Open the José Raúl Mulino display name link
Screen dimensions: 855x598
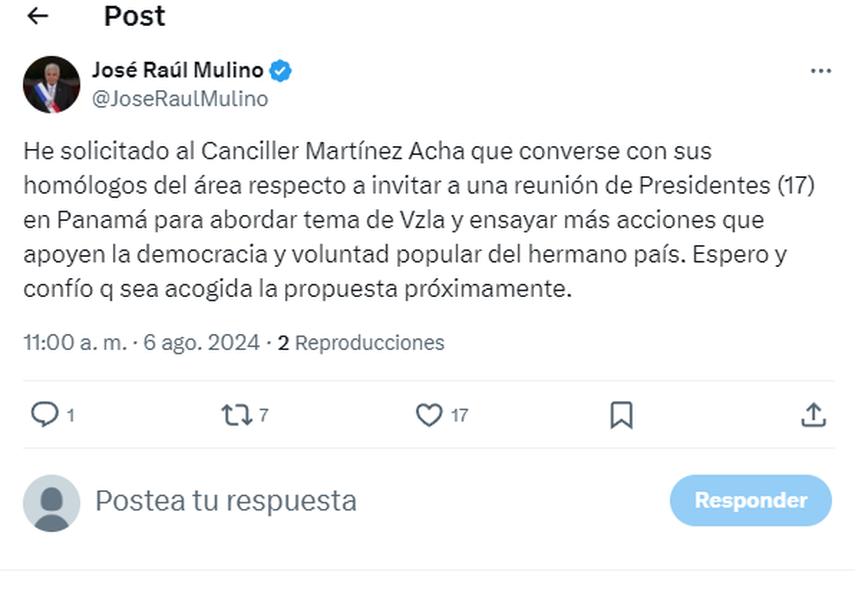[177, 70]
